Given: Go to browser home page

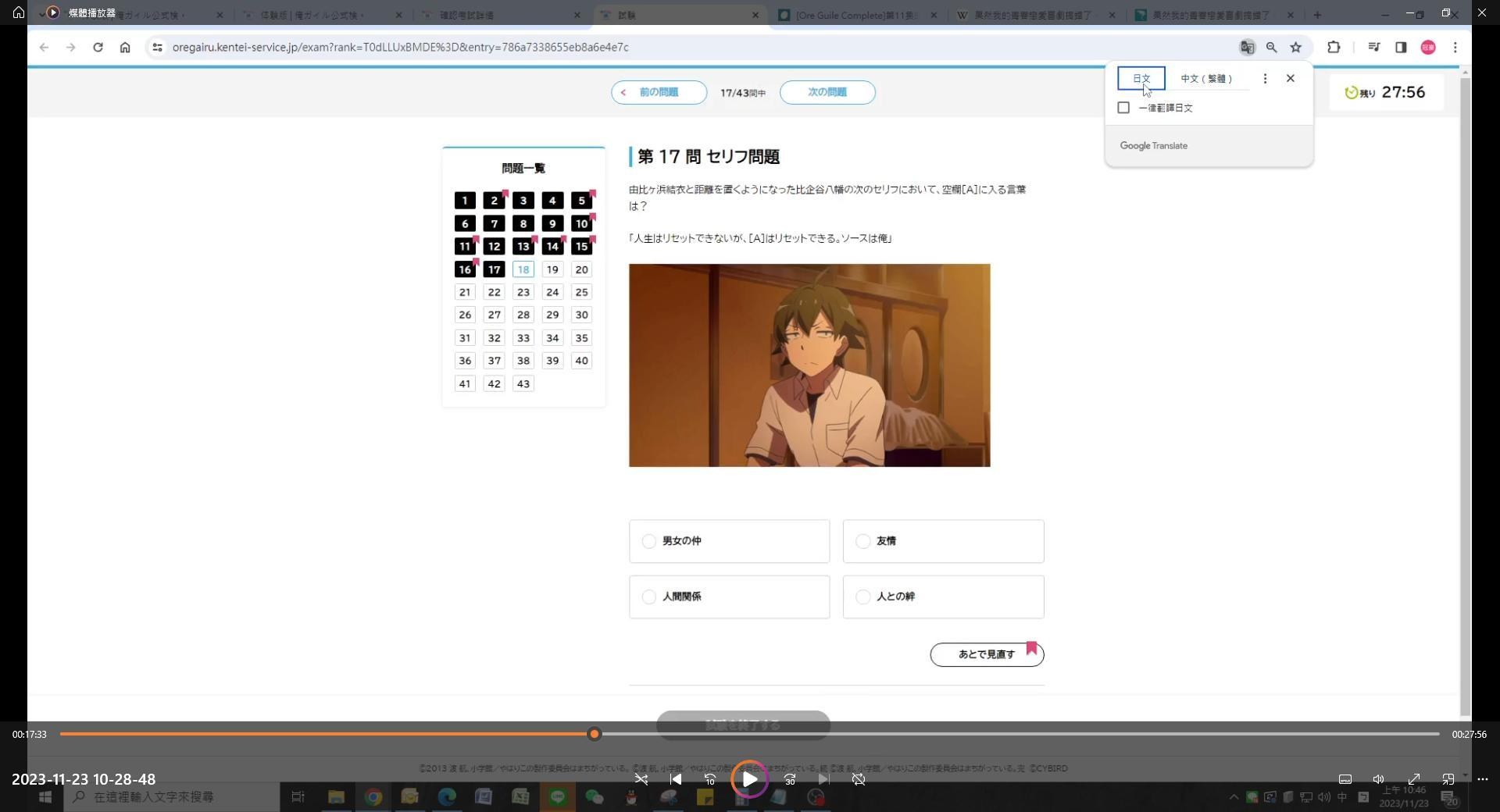Looking at the screenshot, I should coord(125,48).
